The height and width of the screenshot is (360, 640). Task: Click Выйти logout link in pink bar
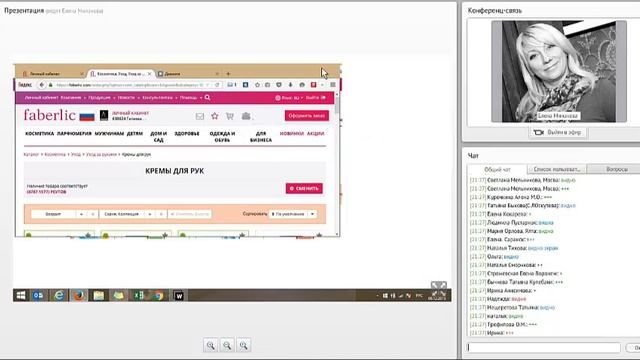pos(316,98)
